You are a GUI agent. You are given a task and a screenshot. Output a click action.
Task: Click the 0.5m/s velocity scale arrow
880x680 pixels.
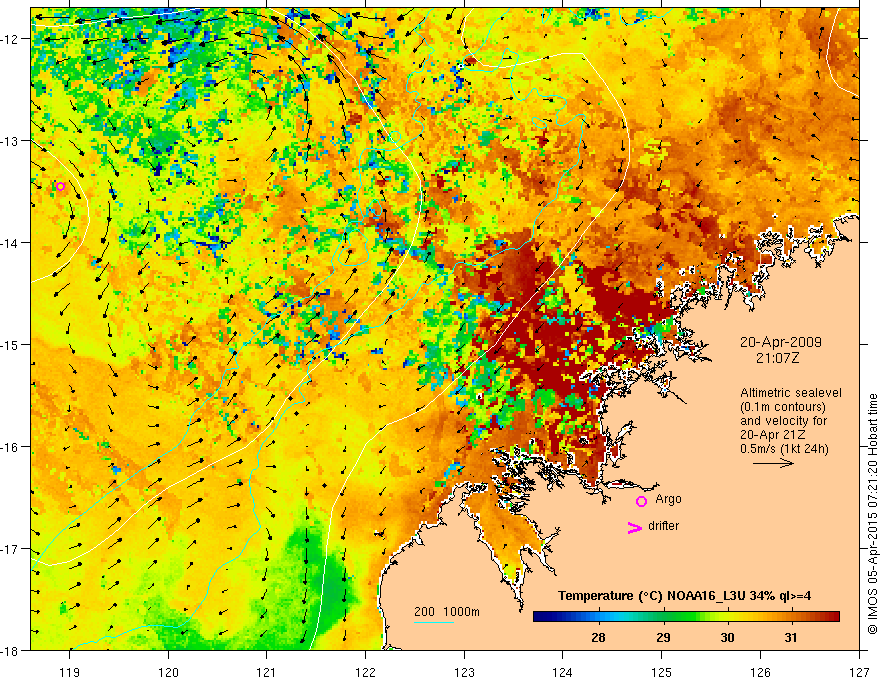tap(773, 463)
